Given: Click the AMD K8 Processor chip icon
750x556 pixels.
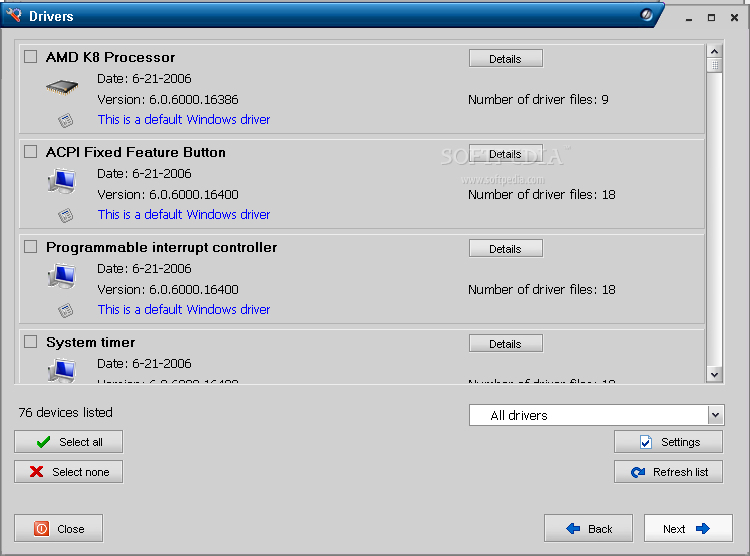Looking at the screenshot, I should pyautogui.click(x=62, y=88).
